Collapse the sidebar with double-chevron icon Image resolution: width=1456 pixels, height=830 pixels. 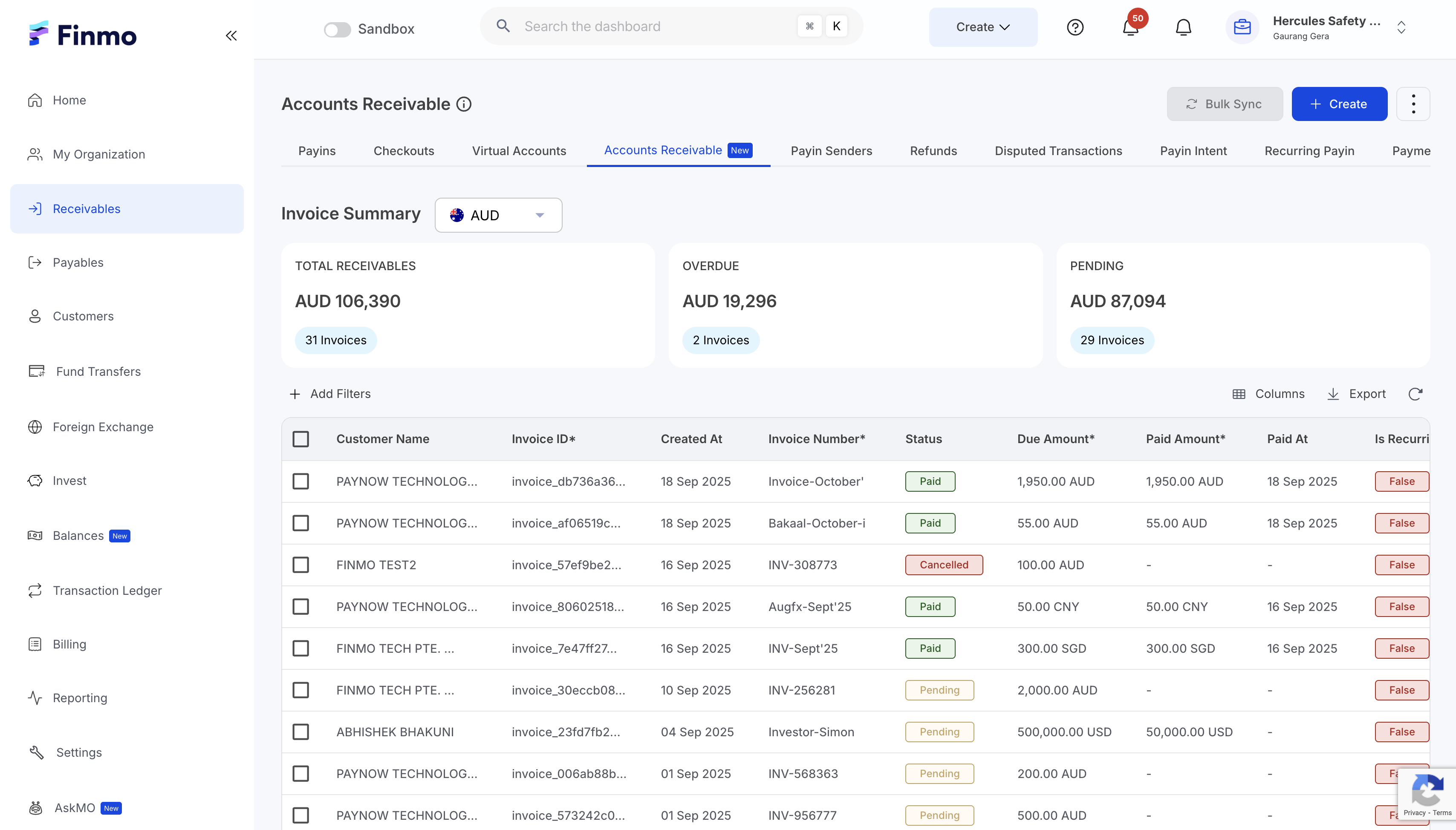coord(231,36)
